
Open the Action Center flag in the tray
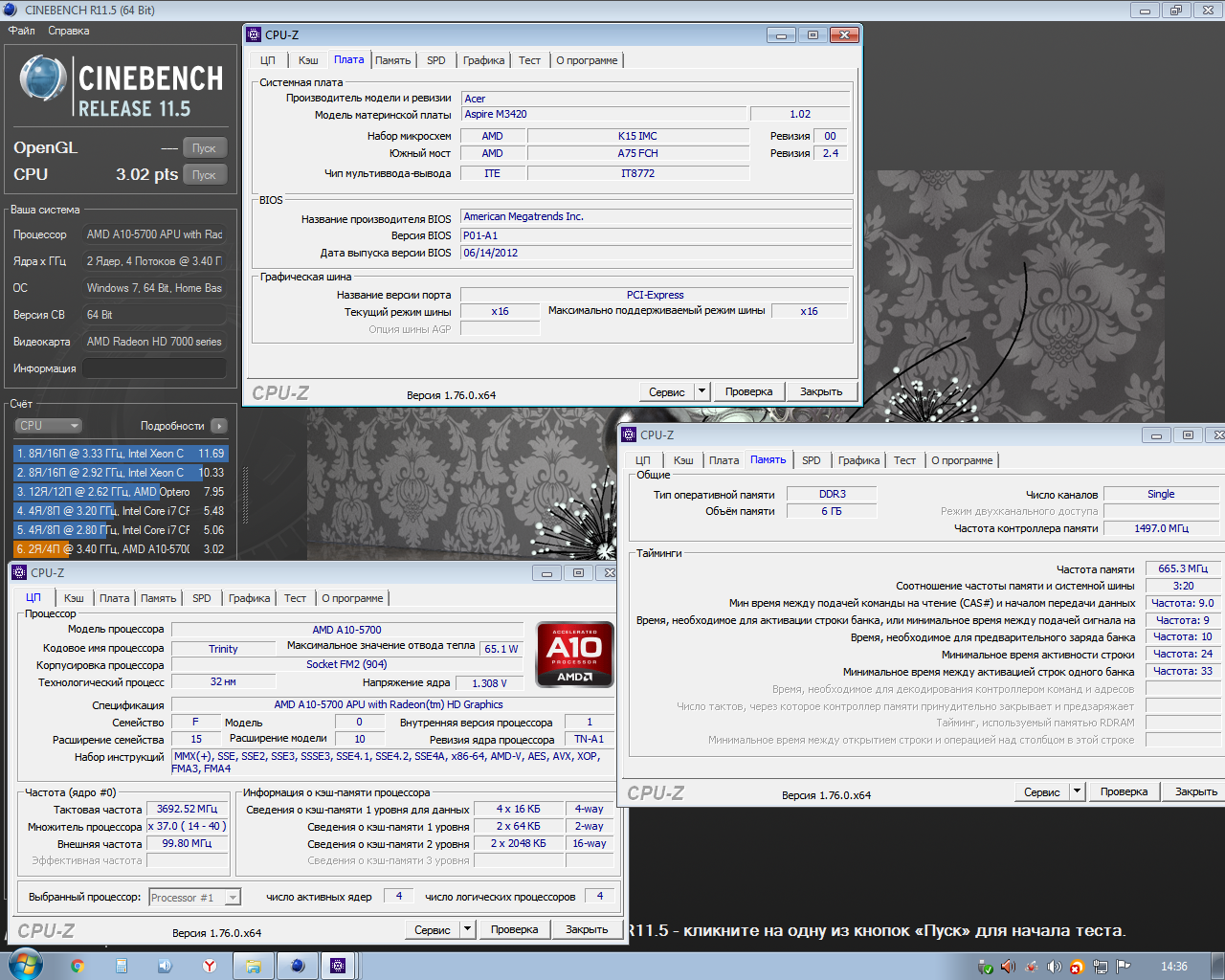1124,967
